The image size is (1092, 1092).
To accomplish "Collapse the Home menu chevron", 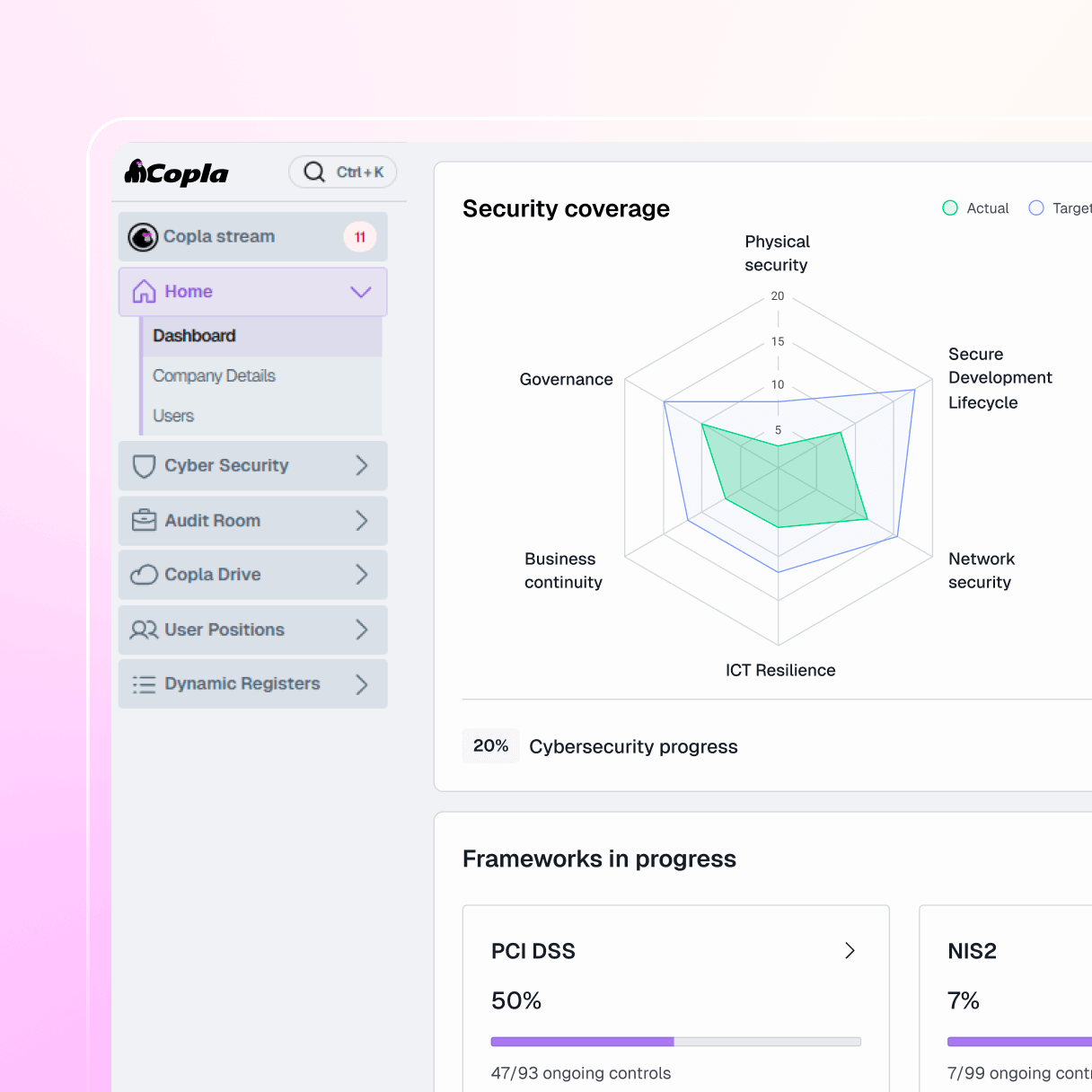I will click(x=361, y=292).
